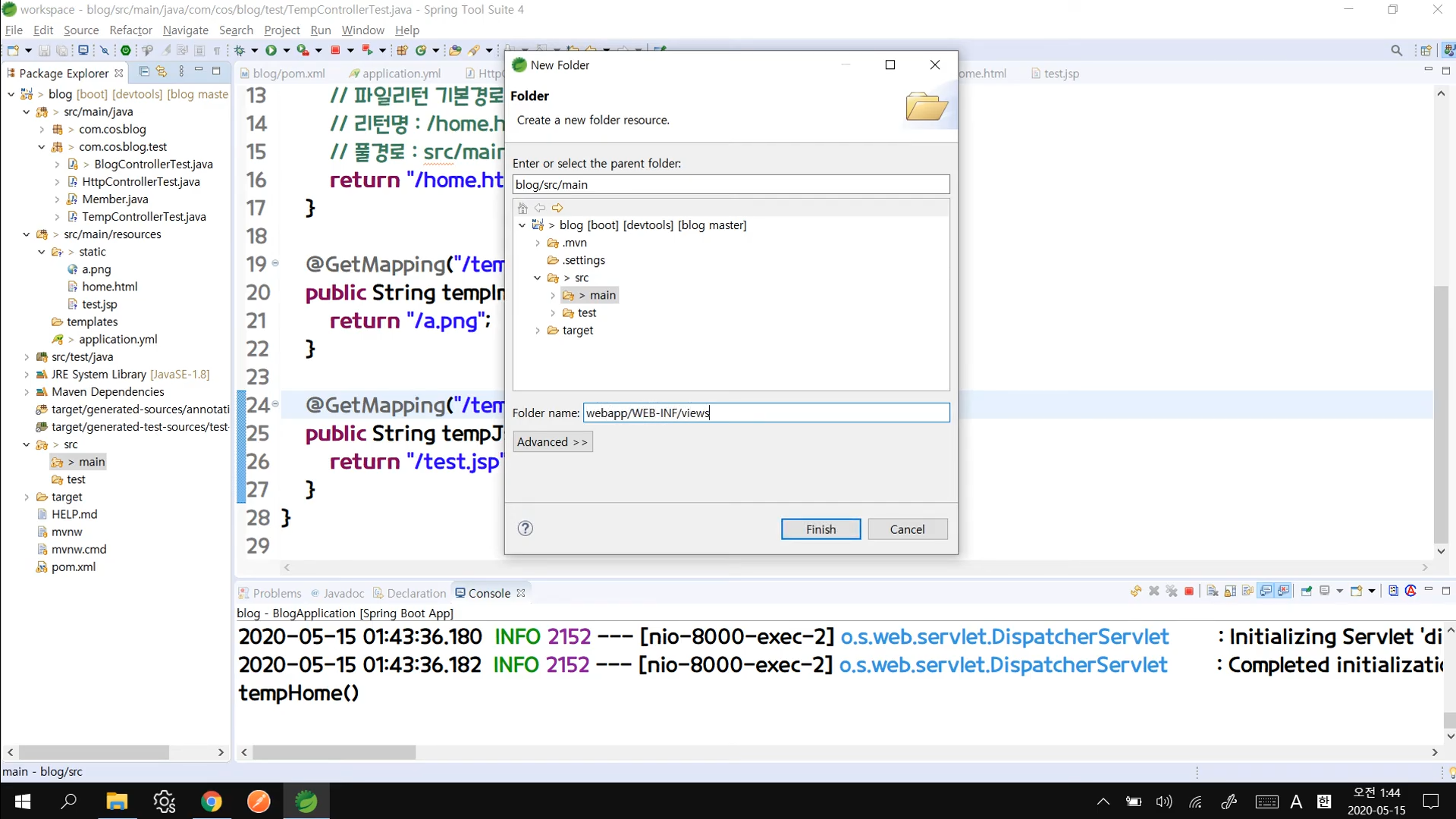
Task: Switch to the Problems tab
Action: click(276, 593)
